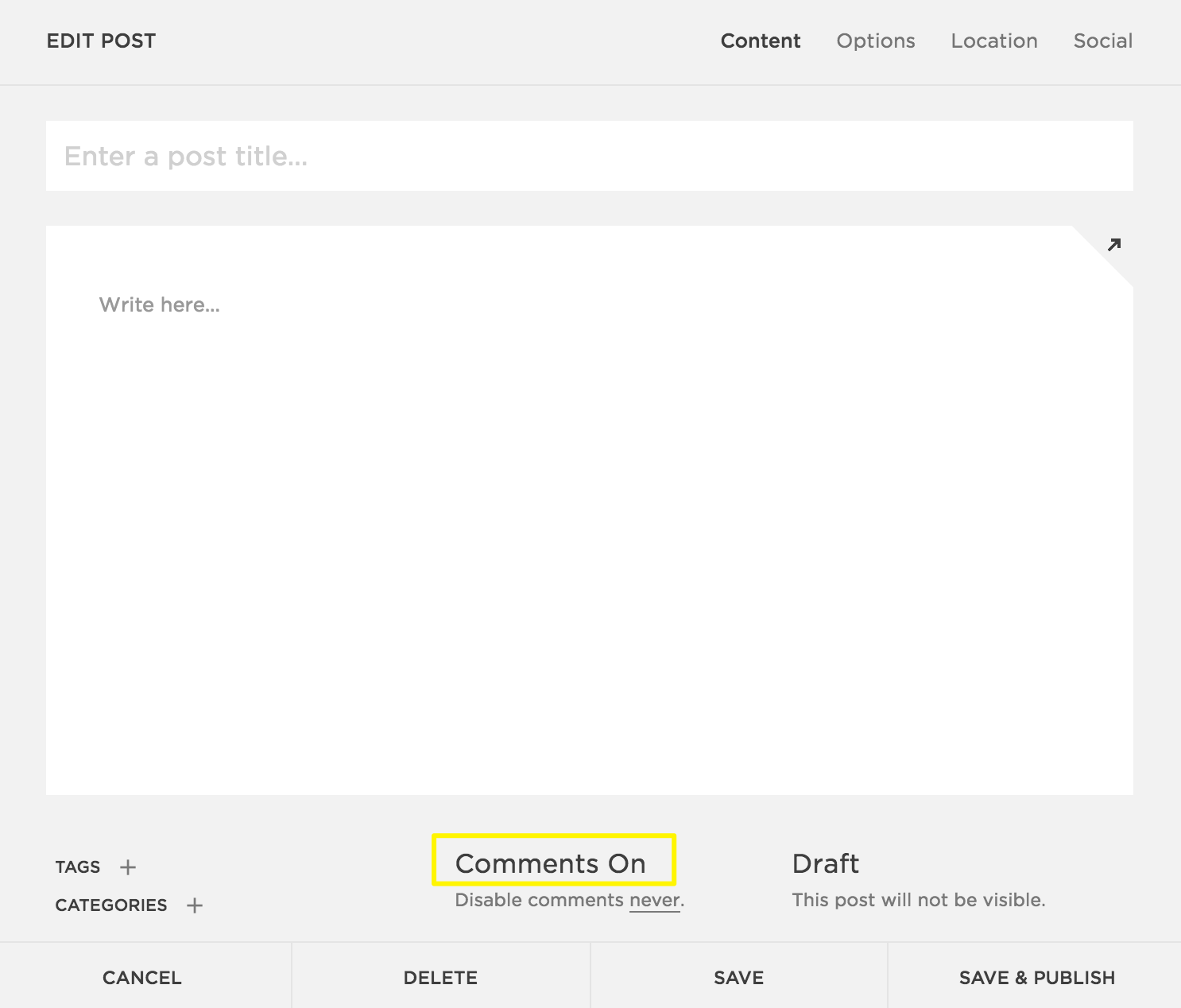Open the Draft publish status selector
The height and width of the screenshot is (1008, 1181).
click(825, 863)
